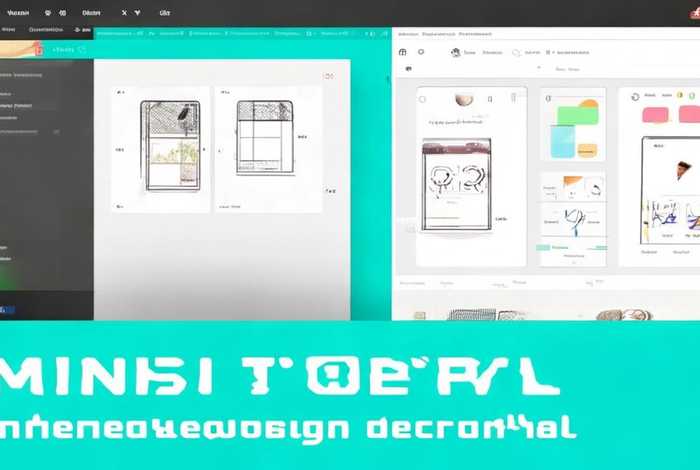Click the small circle icon beside grid icon

pyautogui.click(x=421, y=52)
